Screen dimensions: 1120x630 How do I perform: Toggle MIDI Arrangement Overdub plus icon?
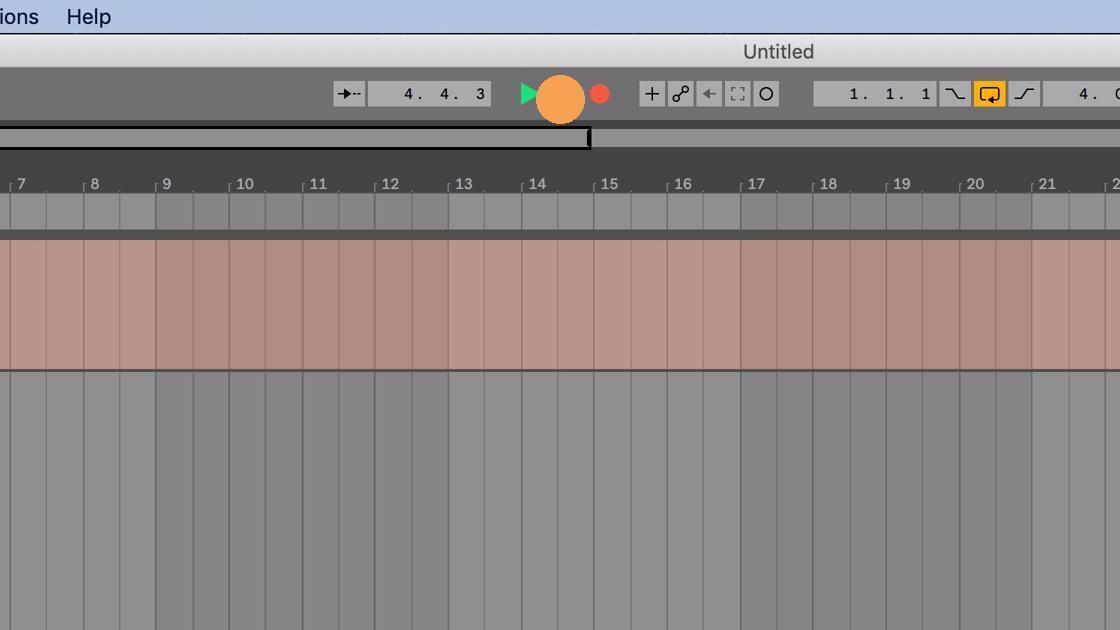651,93
